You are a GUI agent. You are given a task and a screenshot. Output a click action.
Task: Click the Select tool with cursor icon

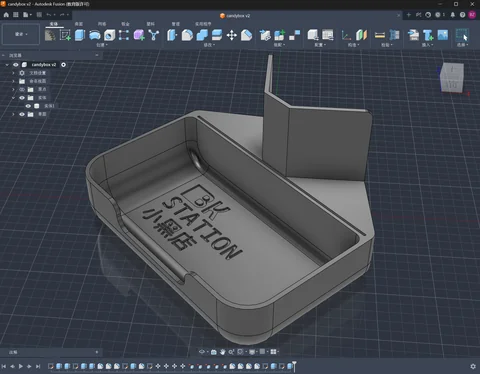(462, 35)
